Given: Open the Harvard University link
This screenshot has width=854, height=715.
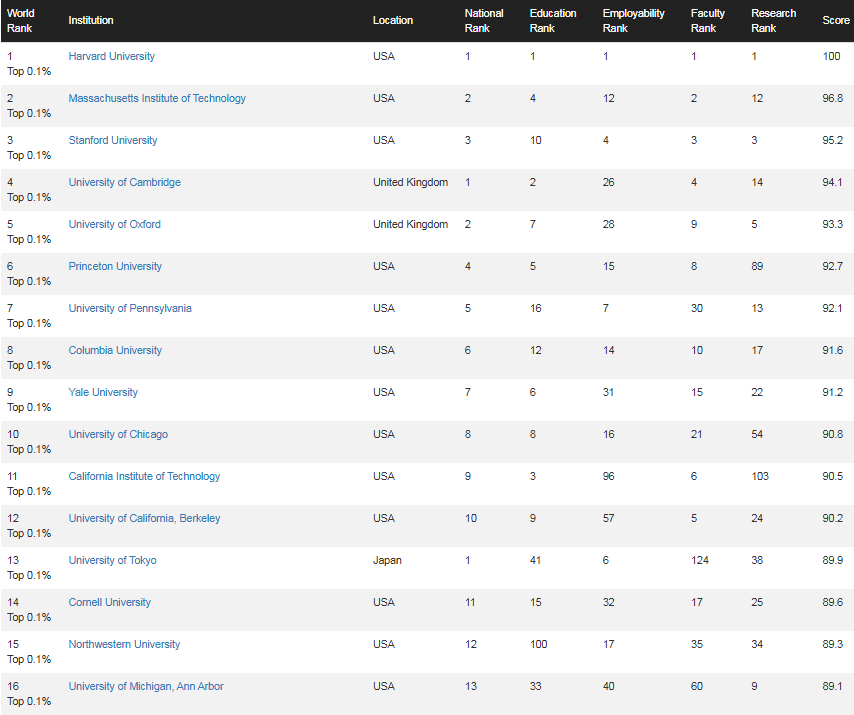Looking at the screenshot, I should click(x=112, y=56).
